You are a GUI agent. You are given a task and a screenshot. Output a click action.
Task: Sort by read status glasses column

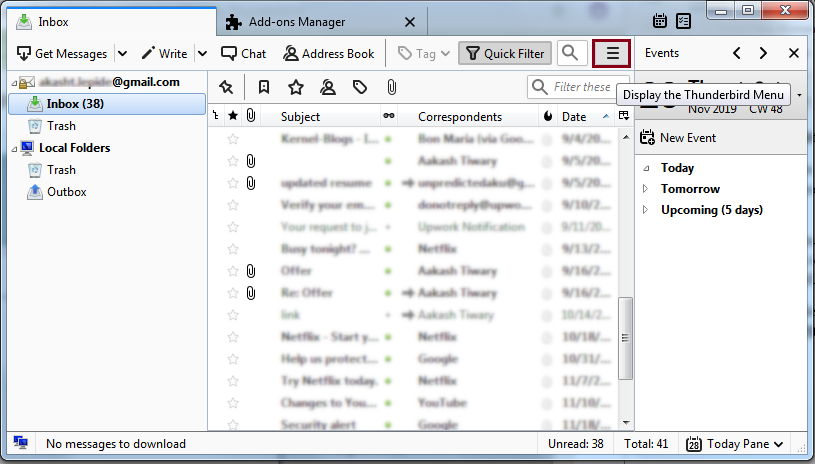click(389, 116)
